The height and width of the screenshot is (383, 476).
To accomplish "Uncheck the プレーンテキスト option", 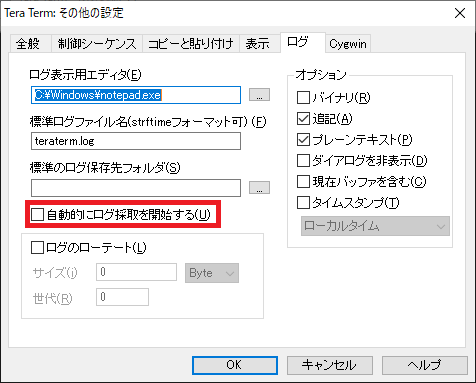I will (303, 140).
